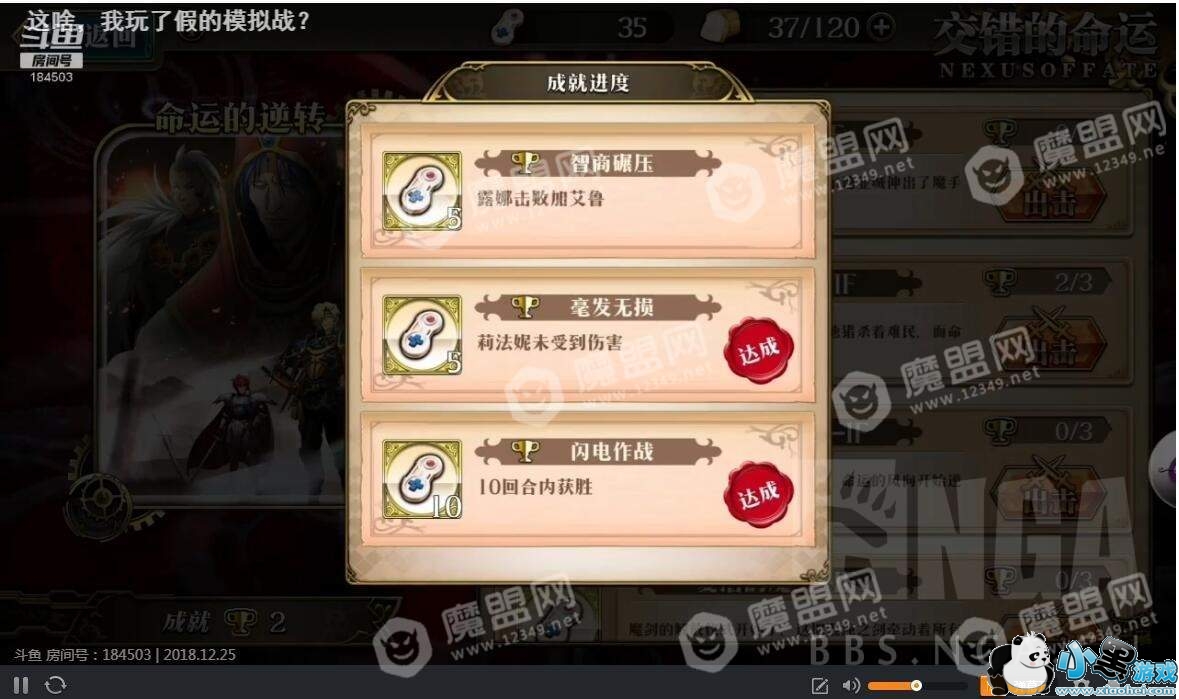This screenshot has width=1179, height=699.
Task: Click the 达成 stamp on 毫发无损
Action: coord(759,350)
